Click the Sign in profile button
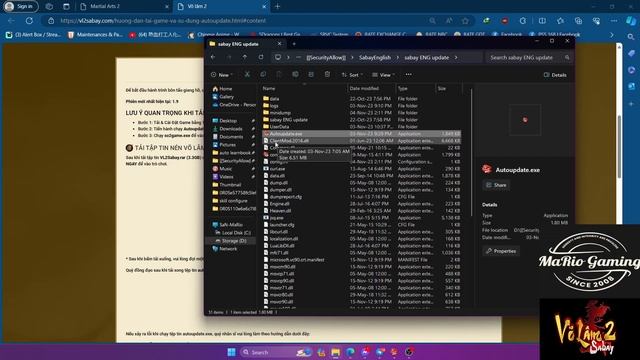640x360 pixels. tap(20, 7)
